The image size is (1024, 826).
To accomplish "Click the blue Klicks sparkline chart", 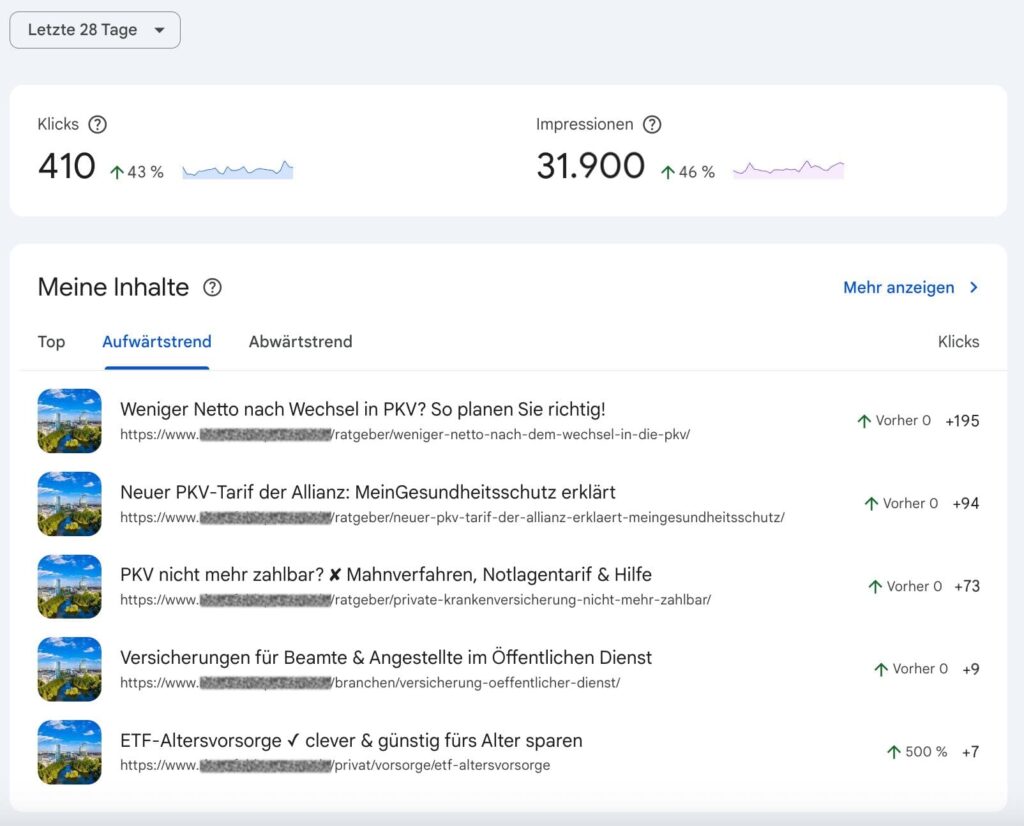I will click(x=237, y=170).
